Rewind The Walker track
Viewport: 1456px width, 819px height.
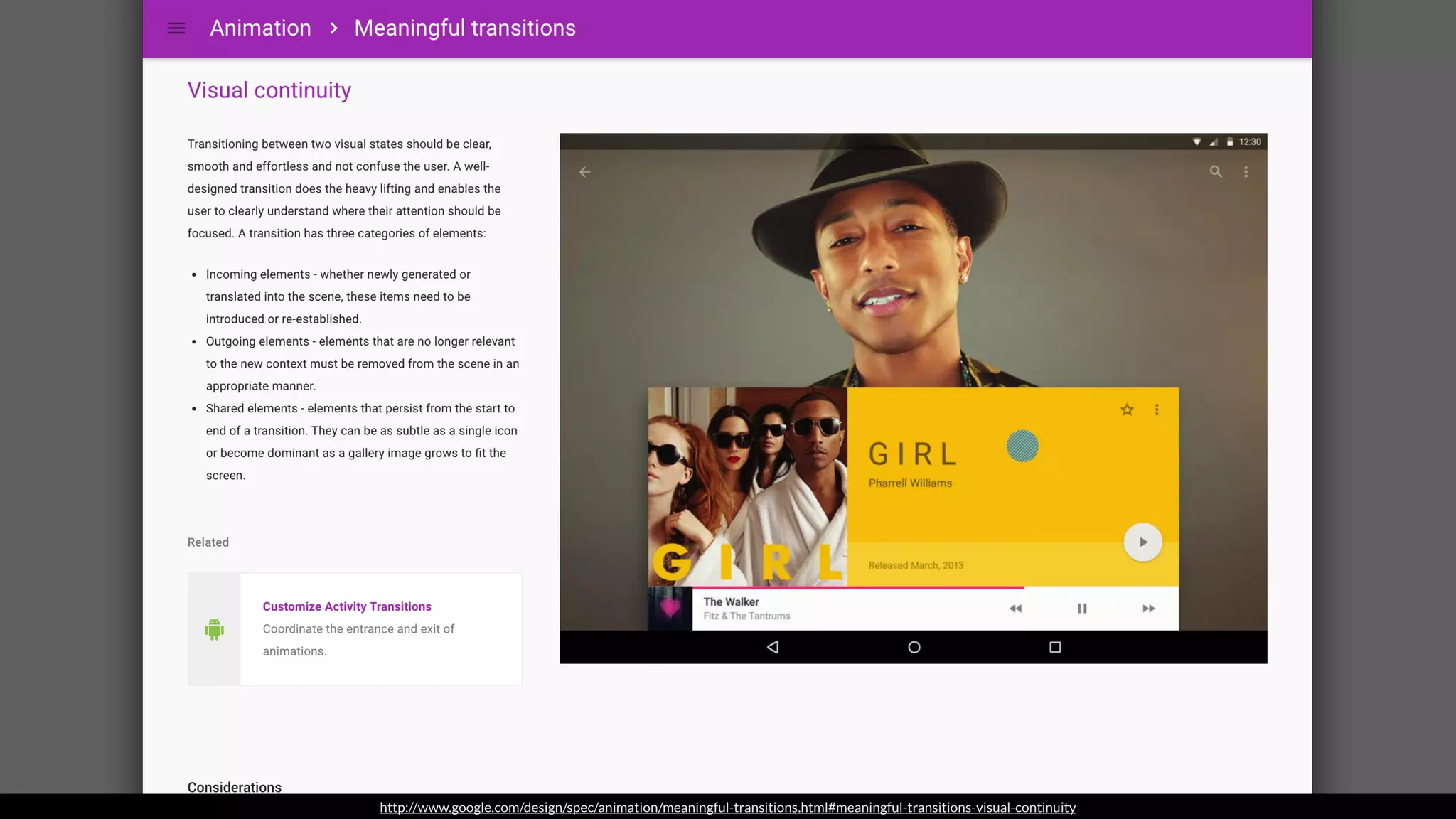tap(1015, 609)
